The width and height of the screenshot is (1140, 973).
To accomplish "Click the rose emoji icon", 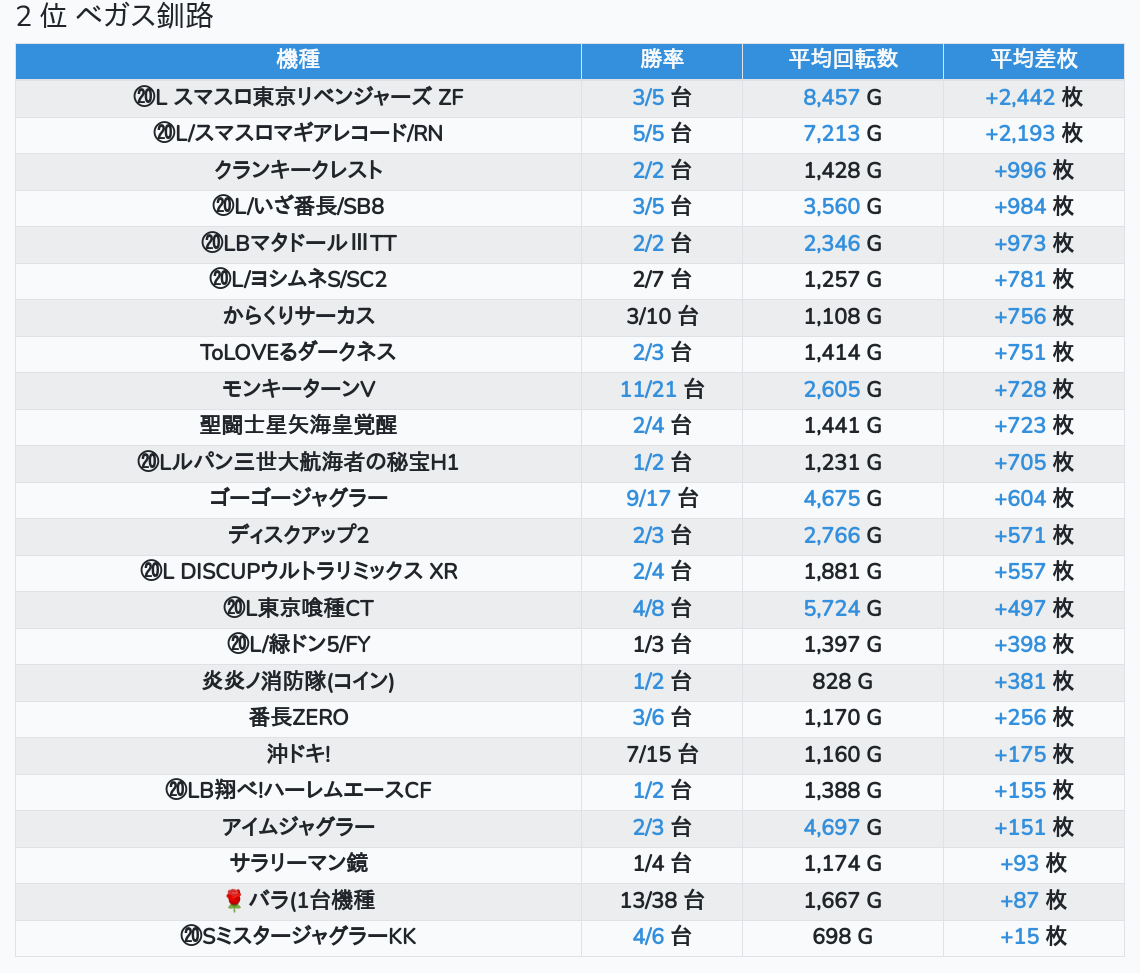I will pyautogui.click(x=233, y=900).
